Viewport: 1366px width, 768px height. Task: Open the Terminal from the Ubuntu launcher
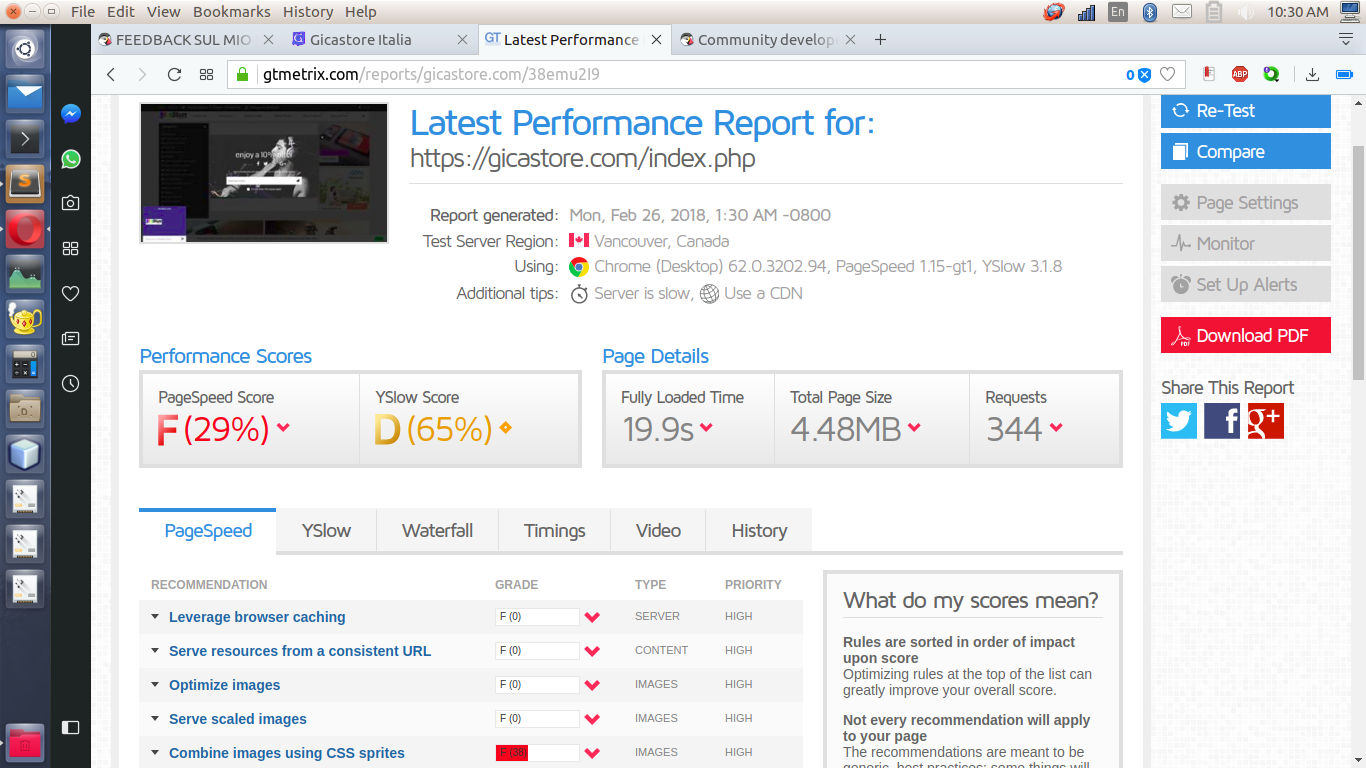[x=25, y=139]
